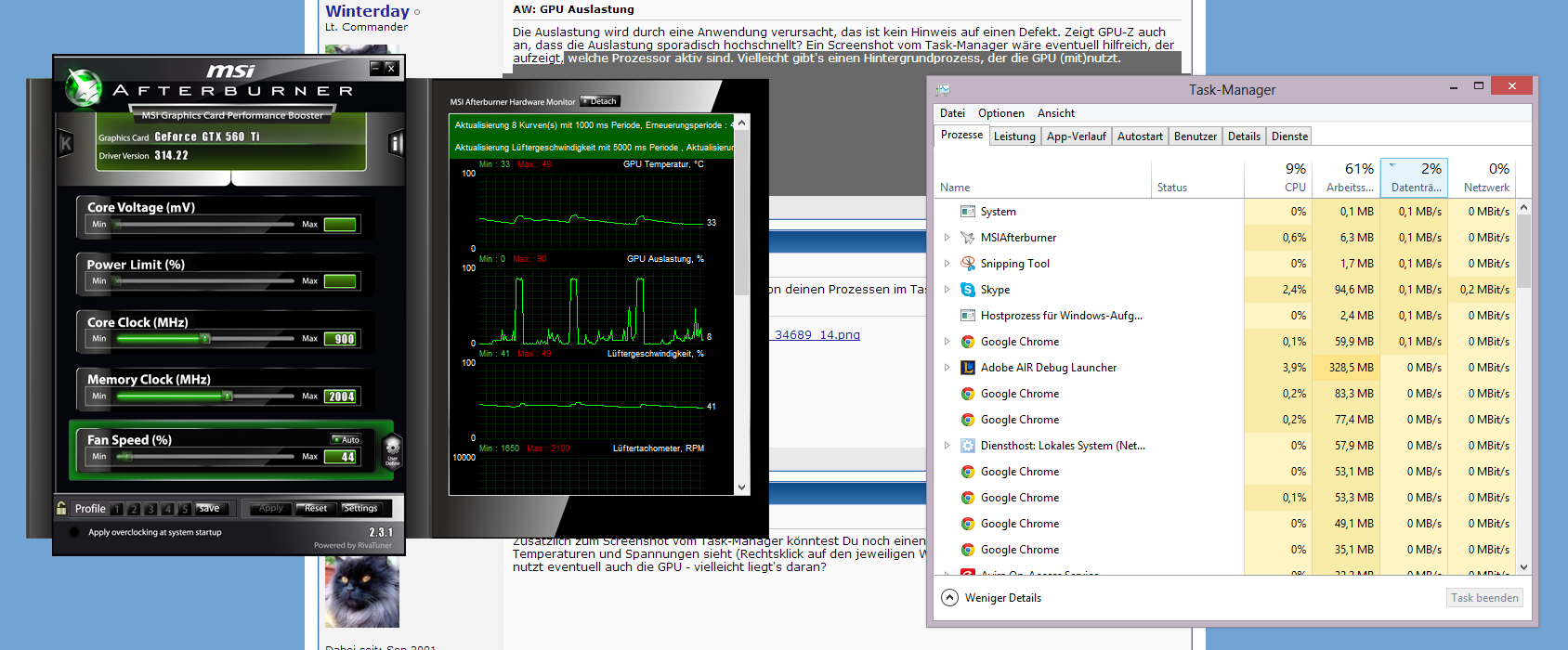Open the 34689_14.png attachment link
Screen dimensions: 1568x650
click(817, 335)
